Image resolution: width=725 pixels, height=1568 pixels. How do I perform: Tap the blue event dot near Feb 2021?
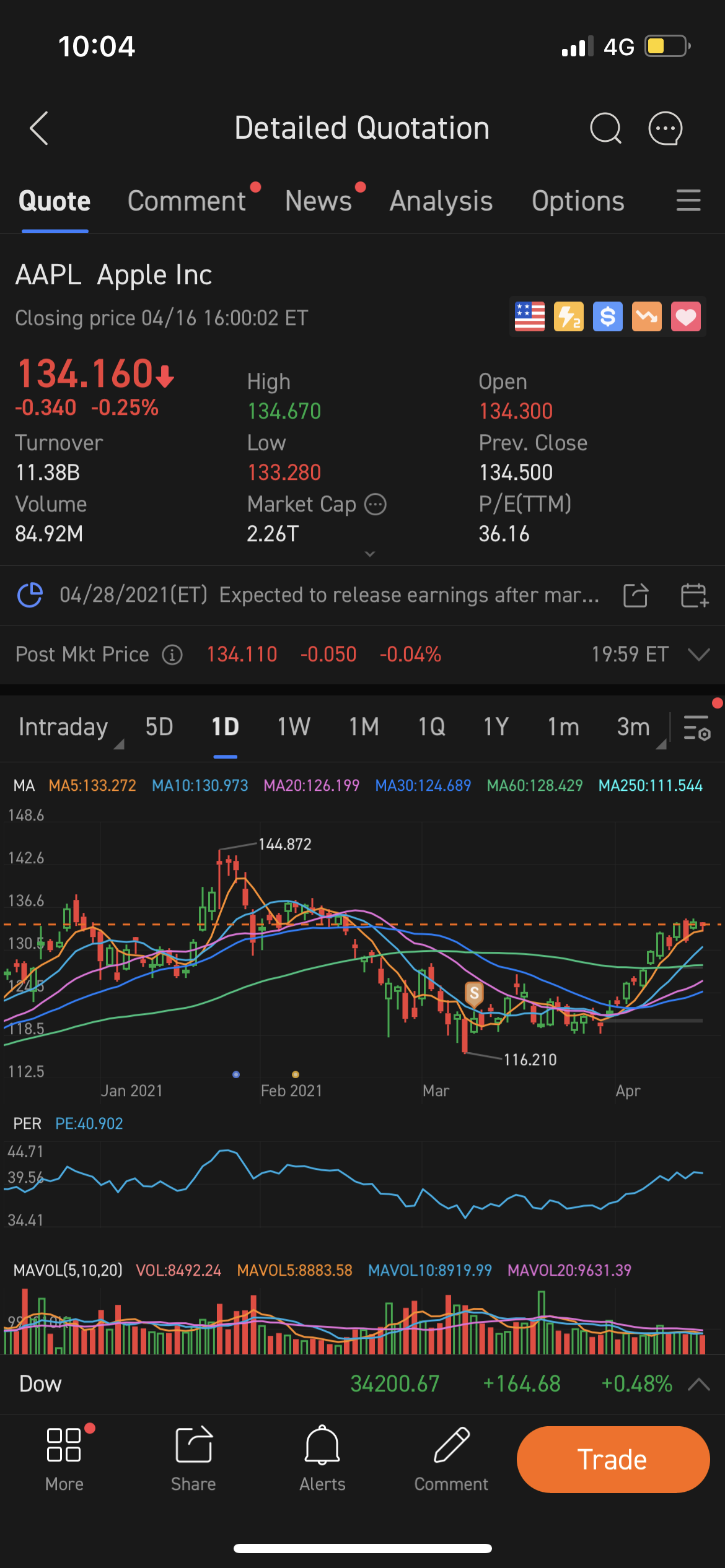point(236,1074)
